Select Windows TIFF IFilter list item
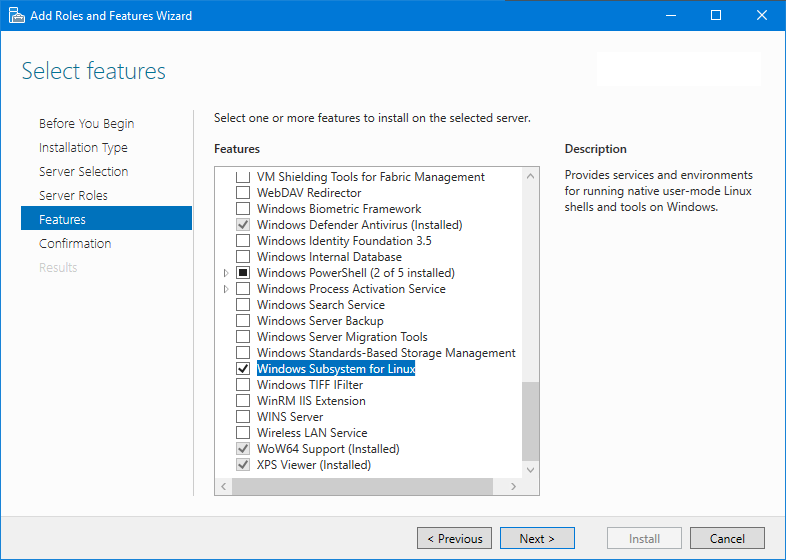Viewport: 786px width, 560px height. [x=309, y=385]
